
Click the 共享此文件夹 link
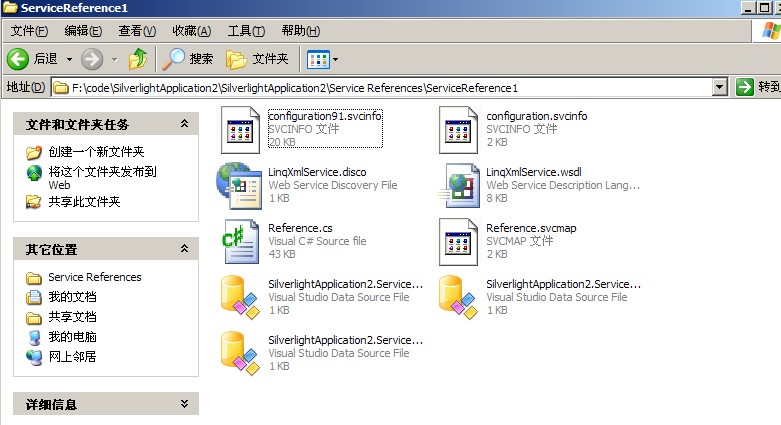pos(84,202)
